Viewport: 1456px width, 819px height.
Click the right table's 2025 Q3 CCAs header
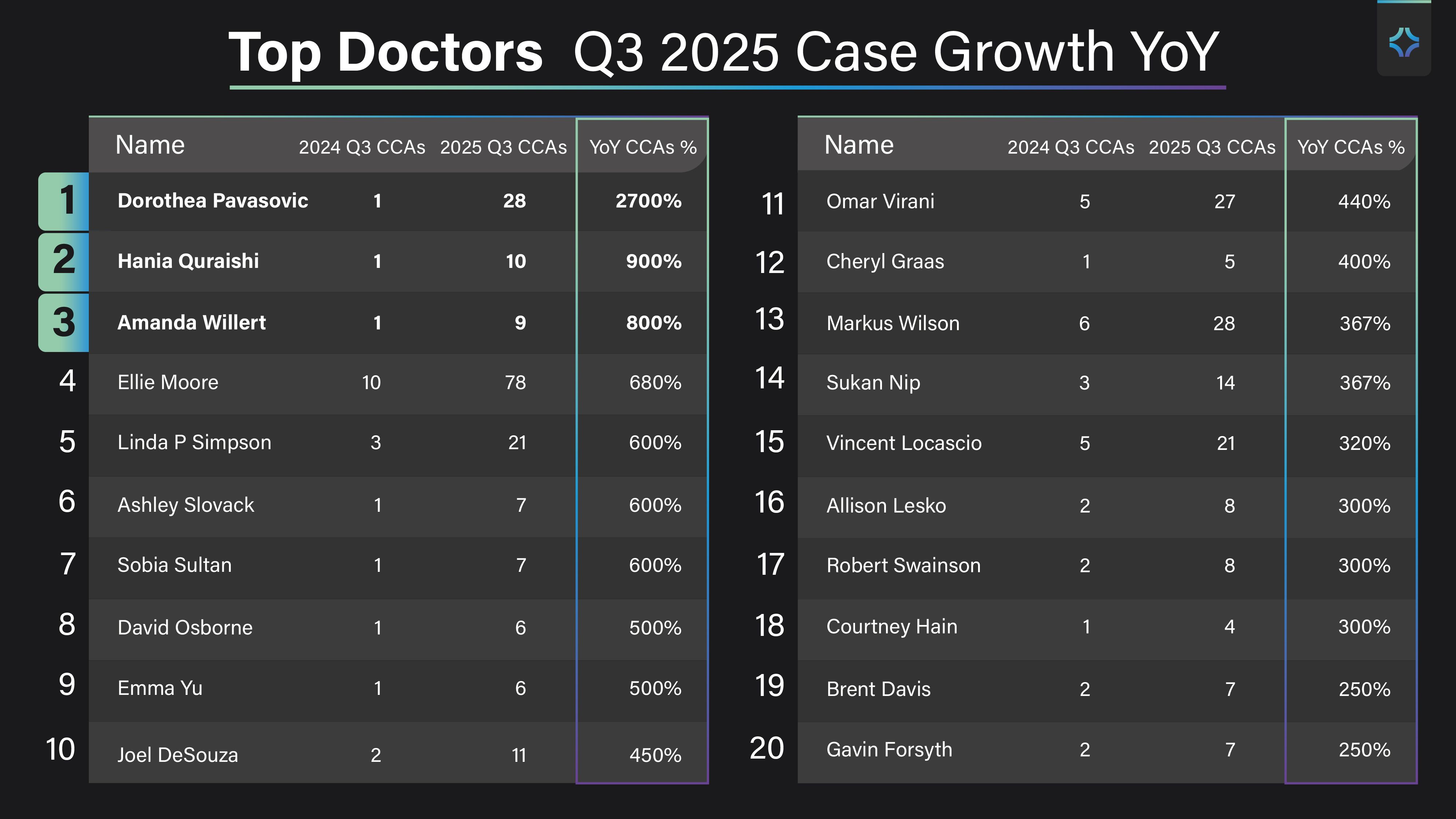(1212, 147)
